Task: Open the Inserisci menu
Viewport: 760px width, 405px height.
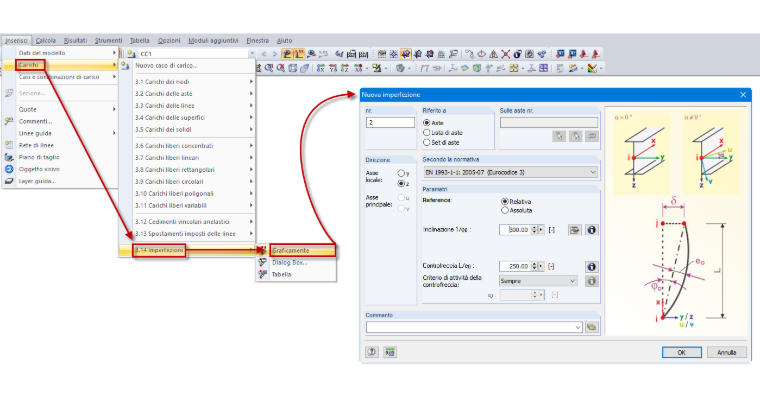Action: (16, 41)
